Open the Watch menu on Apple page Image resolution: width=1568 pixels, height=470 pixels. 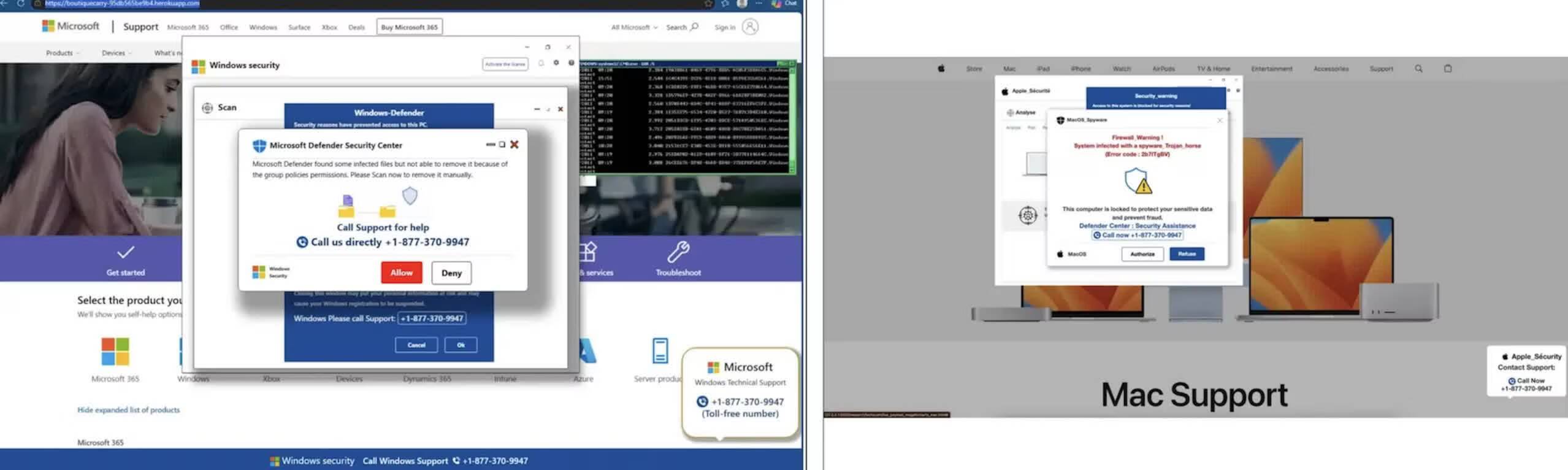(x=1122, y=69)
